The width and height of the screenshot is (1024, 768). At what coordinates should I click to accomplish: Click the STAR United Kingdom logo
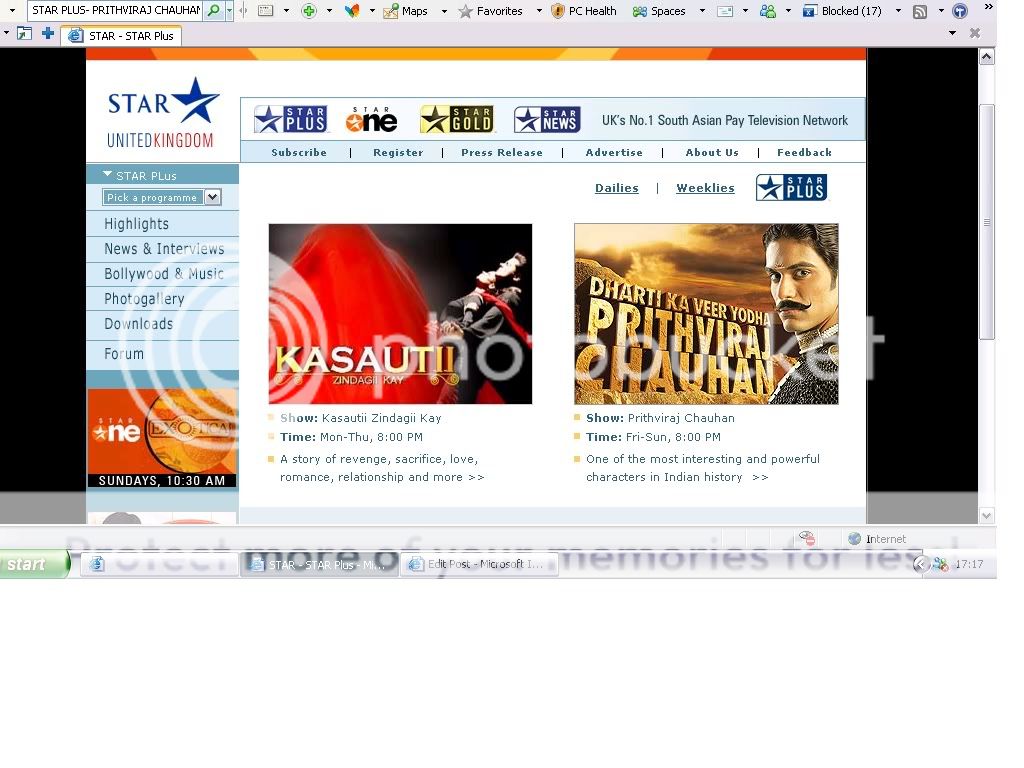point(161,112)
